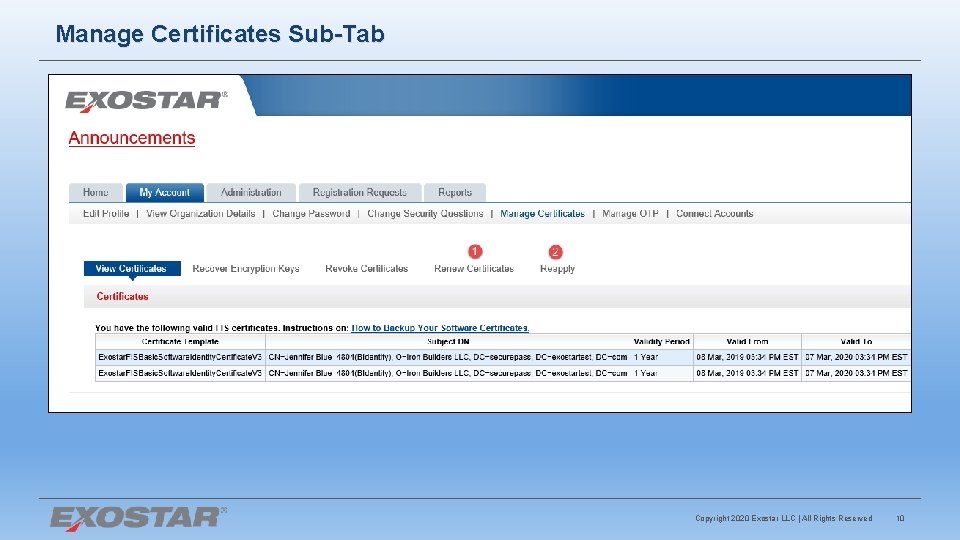
Task: Click second row 08 Mar, 2019 valid-from cell
Action: click(747, 373)
